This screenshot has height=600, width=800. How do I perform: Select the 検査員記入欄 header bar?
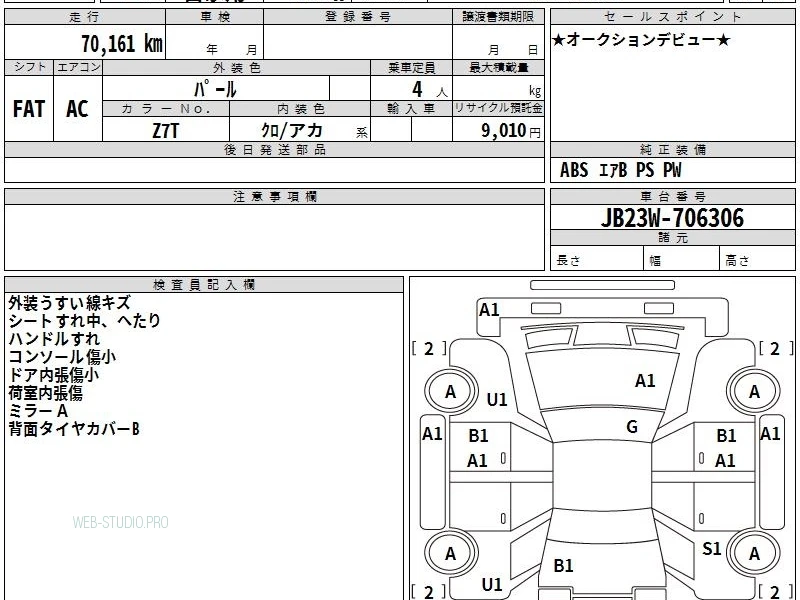pyautogui.click(x=204, y=285)
